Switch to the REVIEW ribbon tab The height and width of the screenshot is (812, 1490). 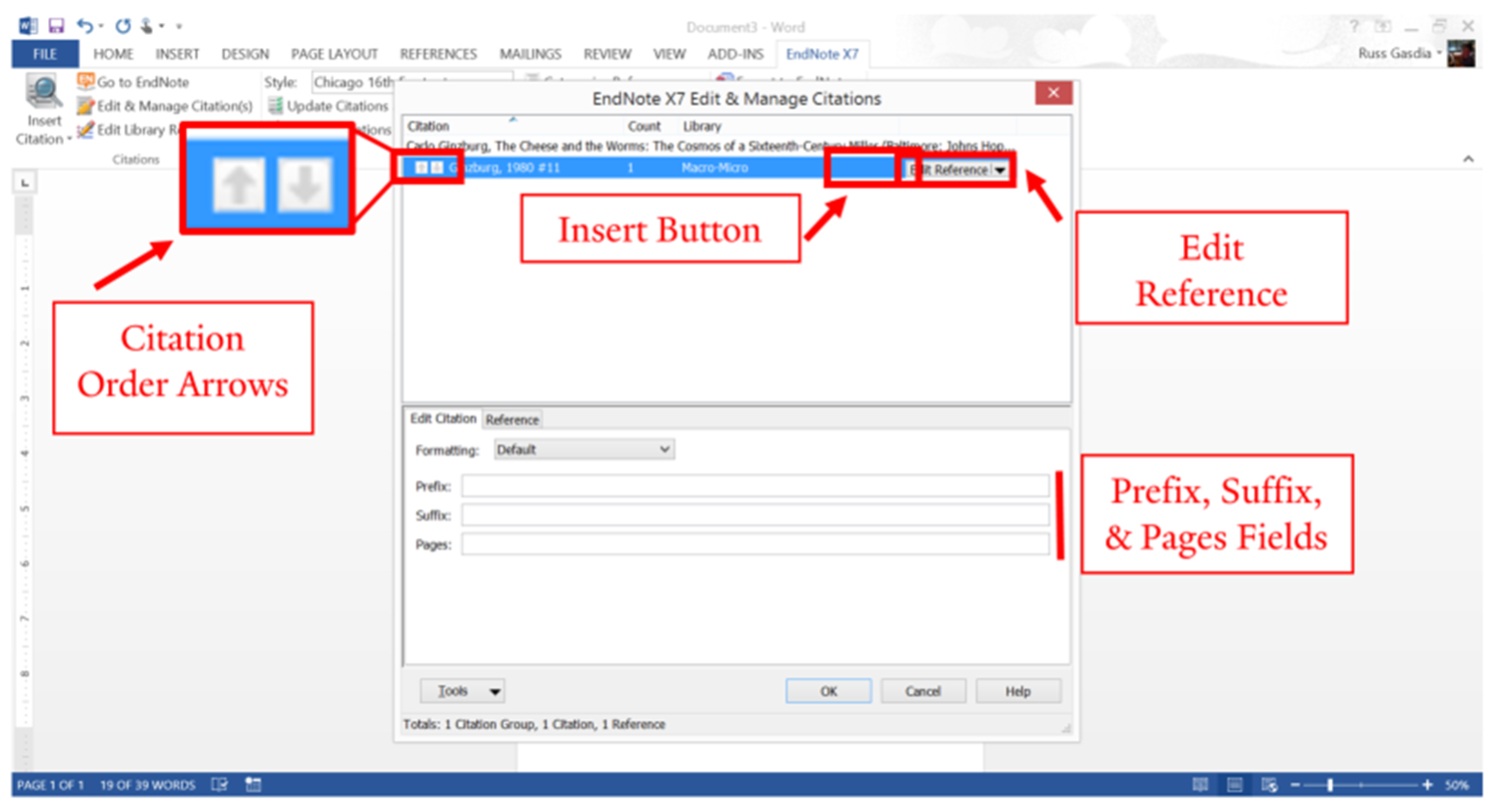[x=607, y=54]
